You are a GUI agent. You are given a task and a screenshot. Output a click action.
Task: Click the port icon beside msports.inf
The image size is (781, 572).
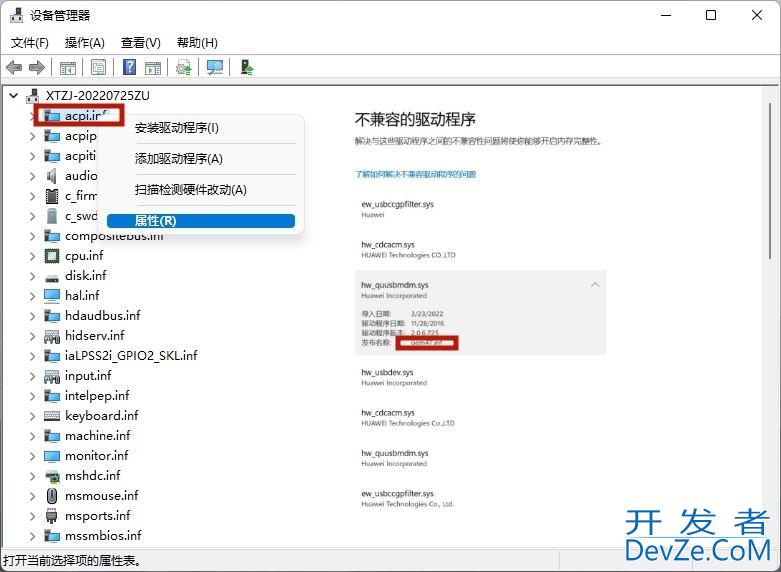52,516
